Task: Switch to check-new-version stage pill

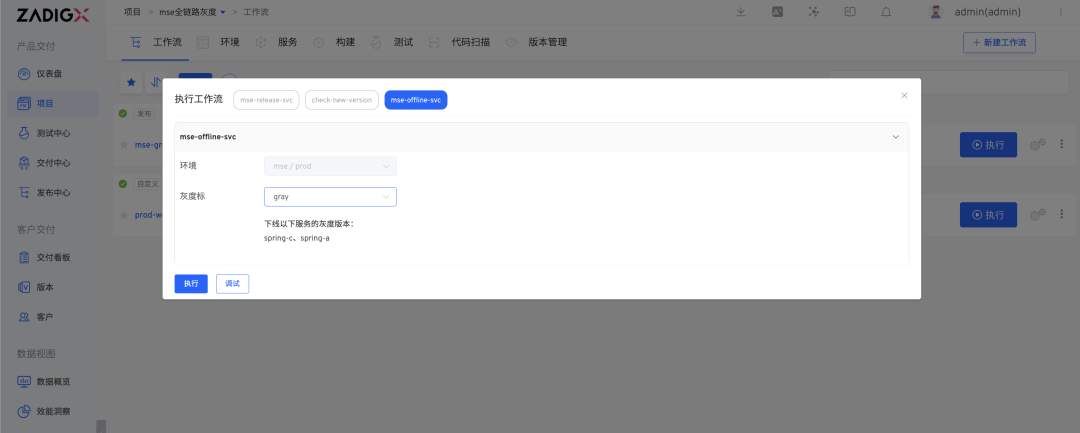Action: (342, 100)
